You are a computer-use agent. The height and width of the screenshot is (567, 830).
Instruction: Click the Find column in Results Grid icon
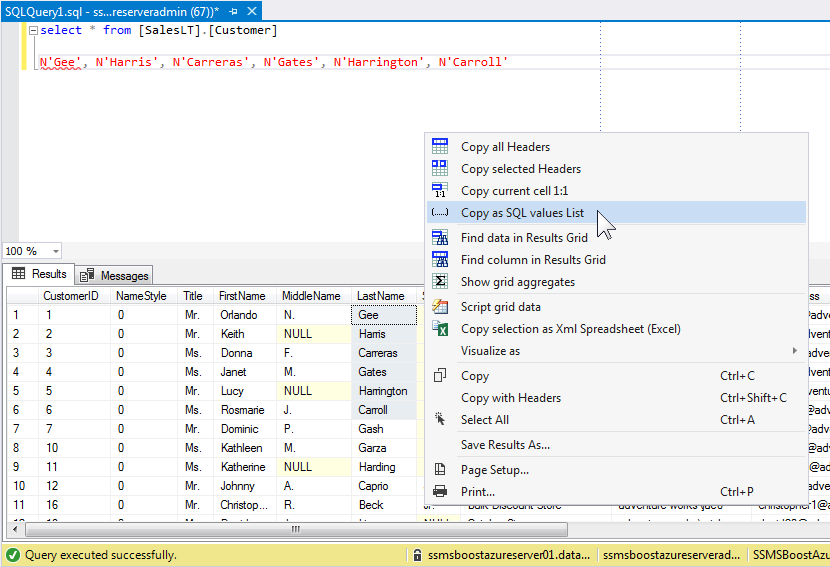(x=440, y=259)
